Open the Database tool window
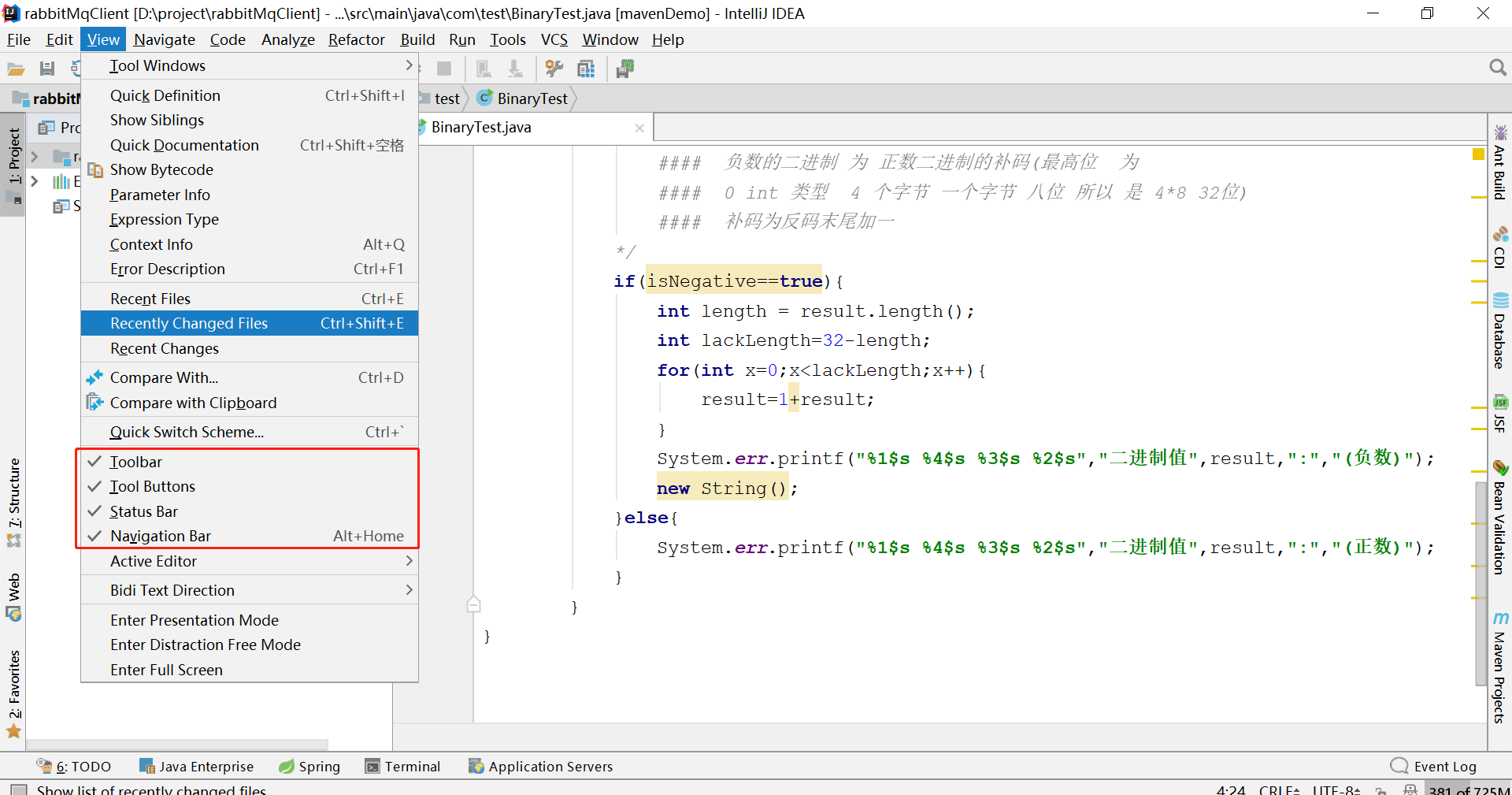The width and height of the screenshot is (1512, 795). tap(1499, 331)
